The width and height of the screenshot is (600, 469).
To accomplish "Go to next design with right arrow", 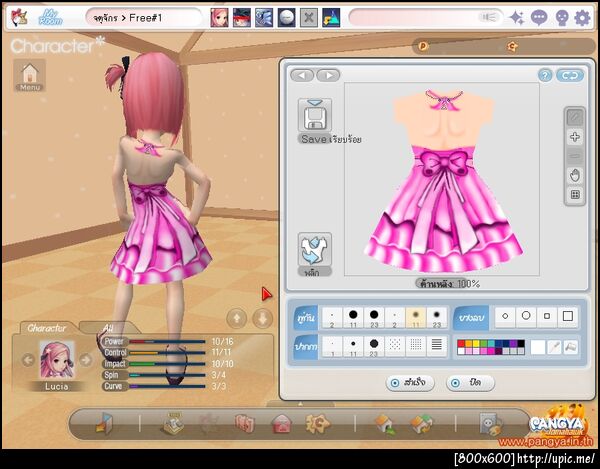I will click(x=328, y=75).
